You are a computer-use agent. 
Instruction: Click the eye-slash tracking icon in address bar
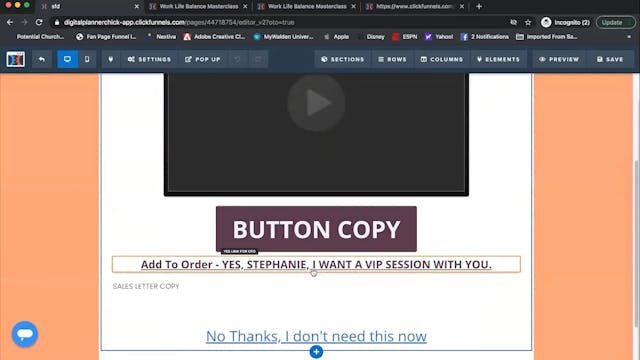tap(513, 22)
